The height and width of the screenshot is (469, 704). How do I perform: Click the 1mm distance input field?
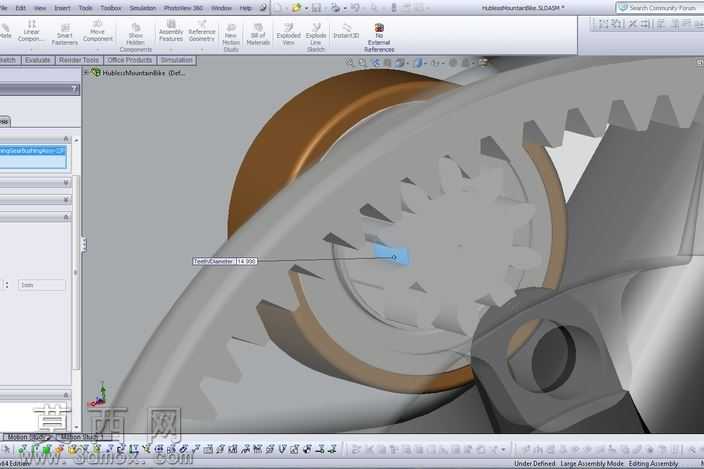click(x=41, y=285)
